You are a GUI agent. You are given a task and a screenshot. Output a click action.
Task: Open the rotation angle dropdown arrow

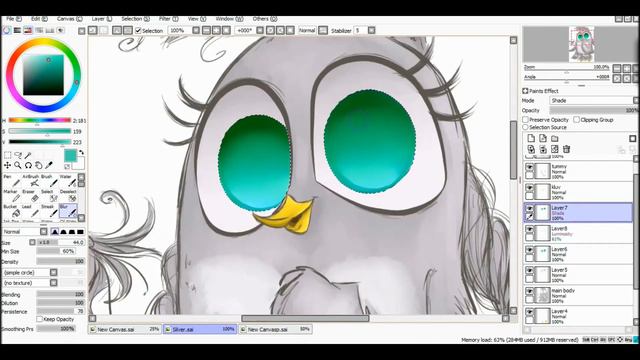[x=260, y=30]
